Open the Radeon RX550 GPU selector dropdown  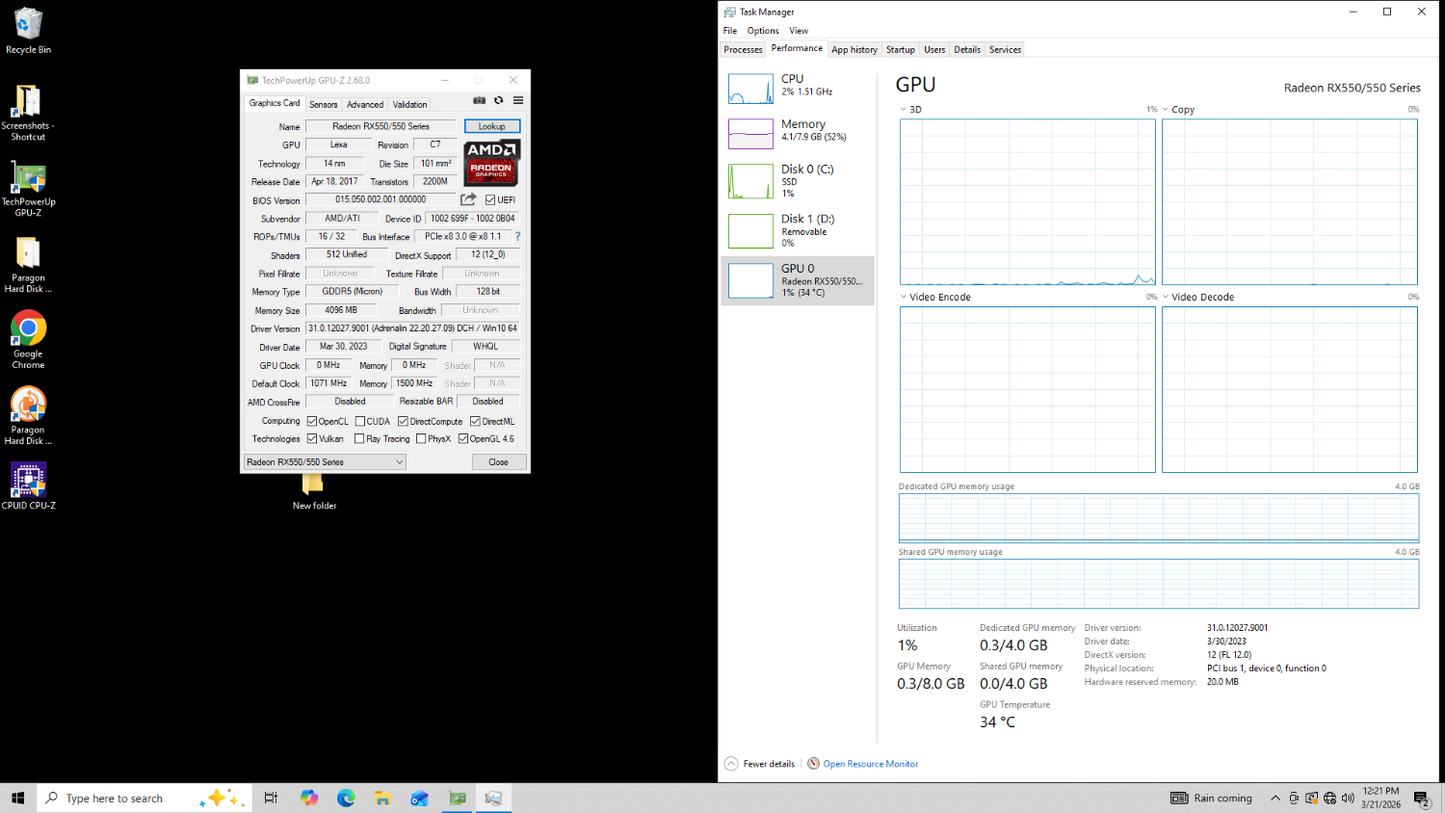tap(325, 462)
